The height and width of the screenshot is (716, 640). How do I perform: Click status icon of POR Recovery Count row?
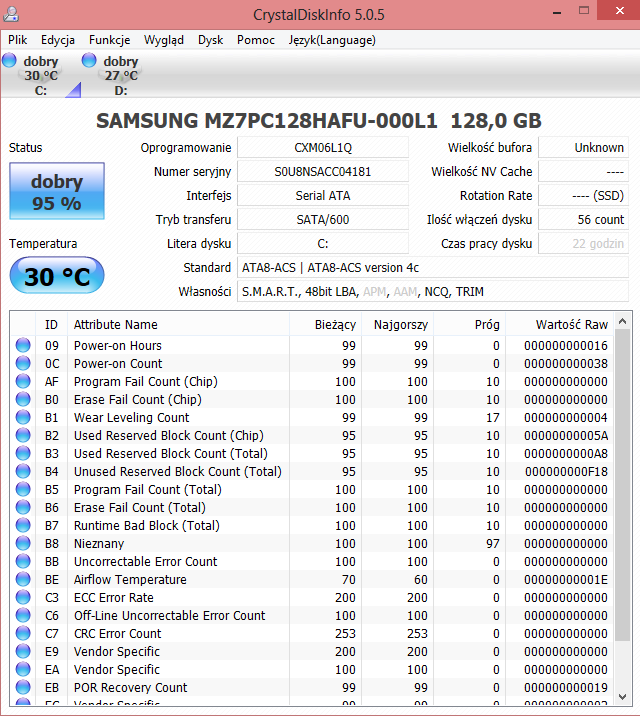(23, 687)
